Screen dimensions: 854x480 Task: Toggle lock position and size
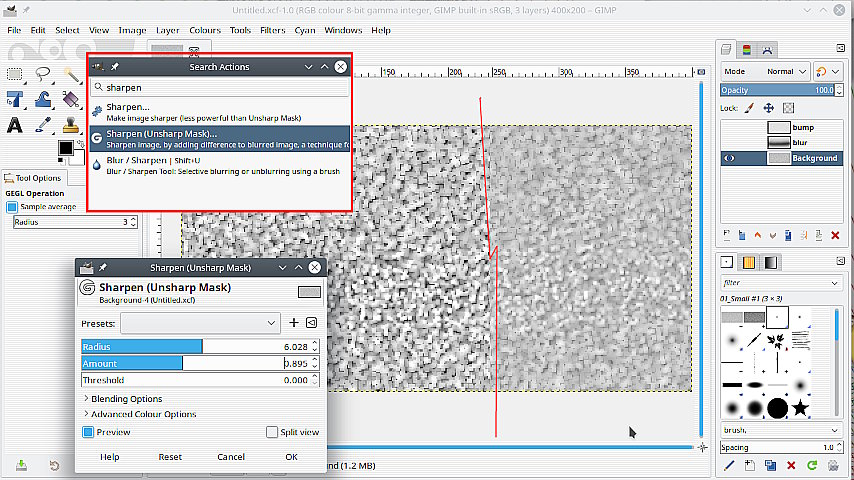tap(768, 108)
